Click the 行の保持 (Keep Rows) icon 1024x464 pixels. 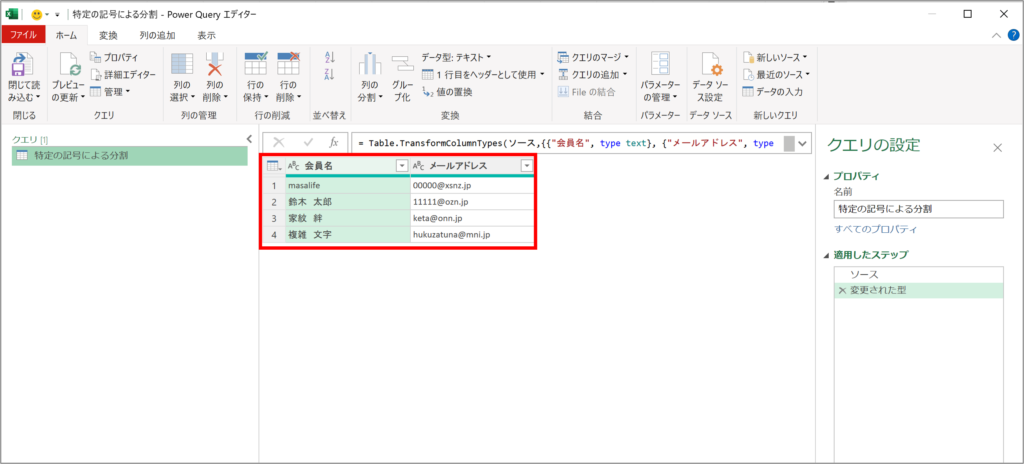coord(256,67)
